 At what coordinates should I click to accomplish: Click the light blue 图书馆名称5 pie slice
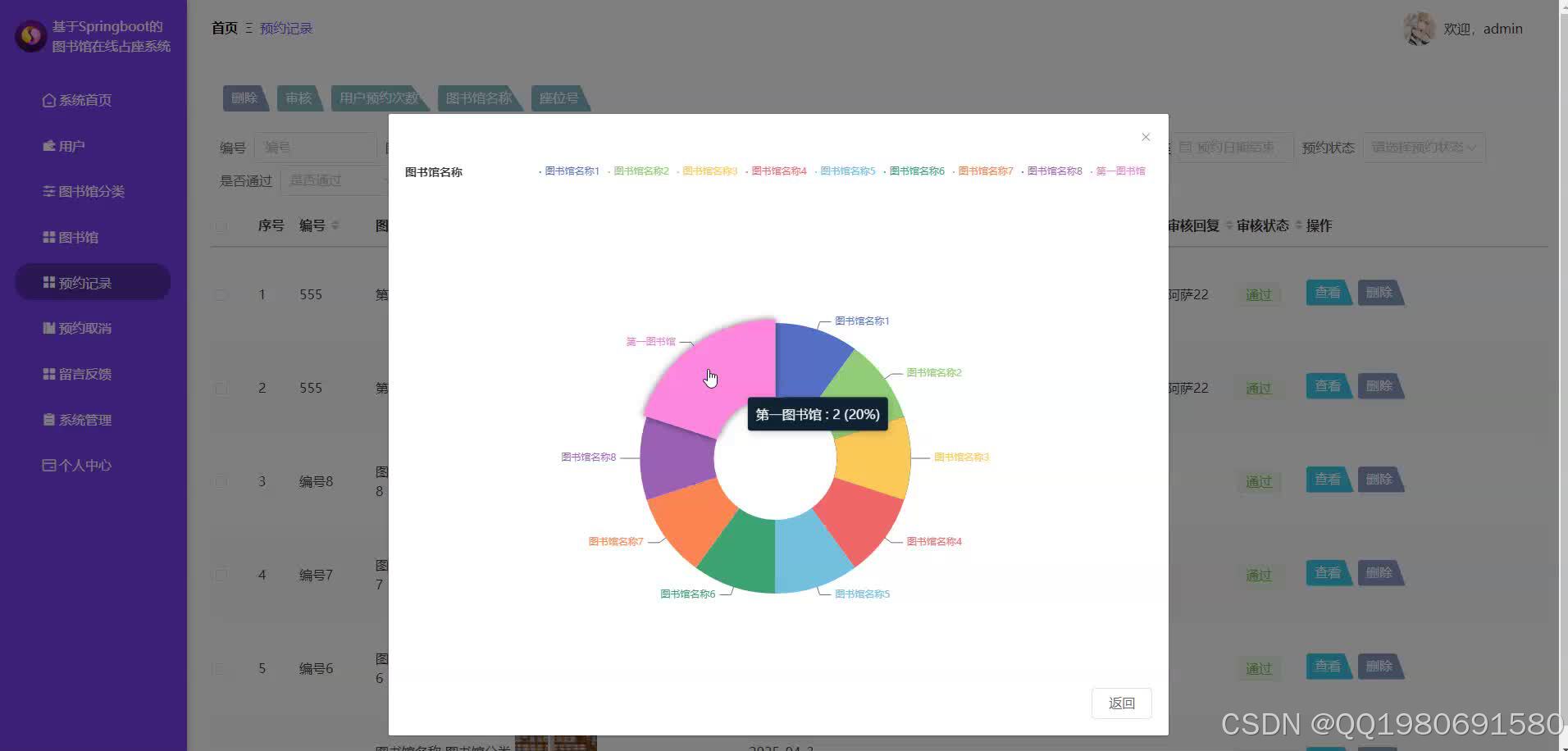click(x=808, y=553)
